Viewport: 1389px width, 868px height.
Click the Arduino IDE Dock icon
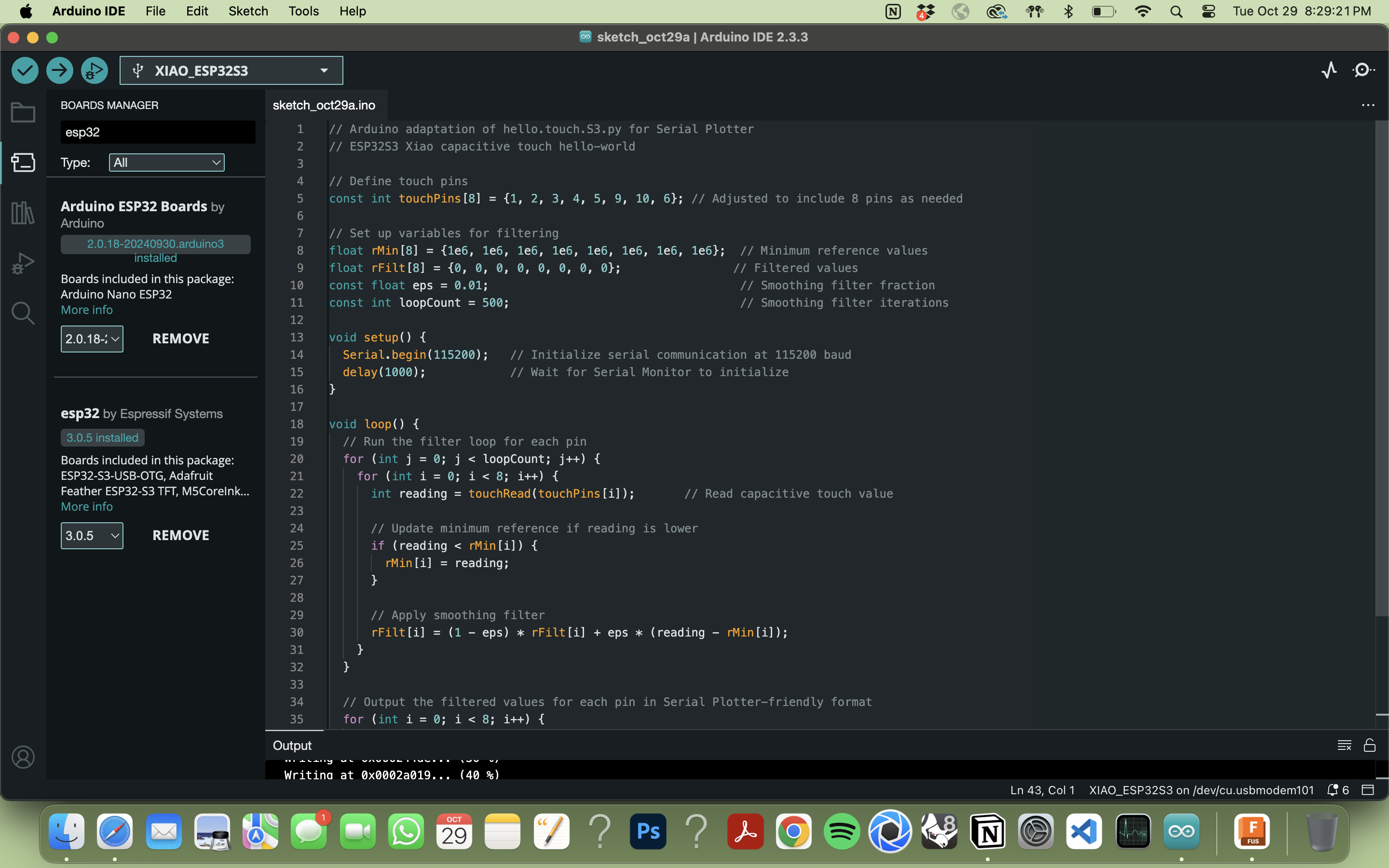click(x=1181, y=831)
